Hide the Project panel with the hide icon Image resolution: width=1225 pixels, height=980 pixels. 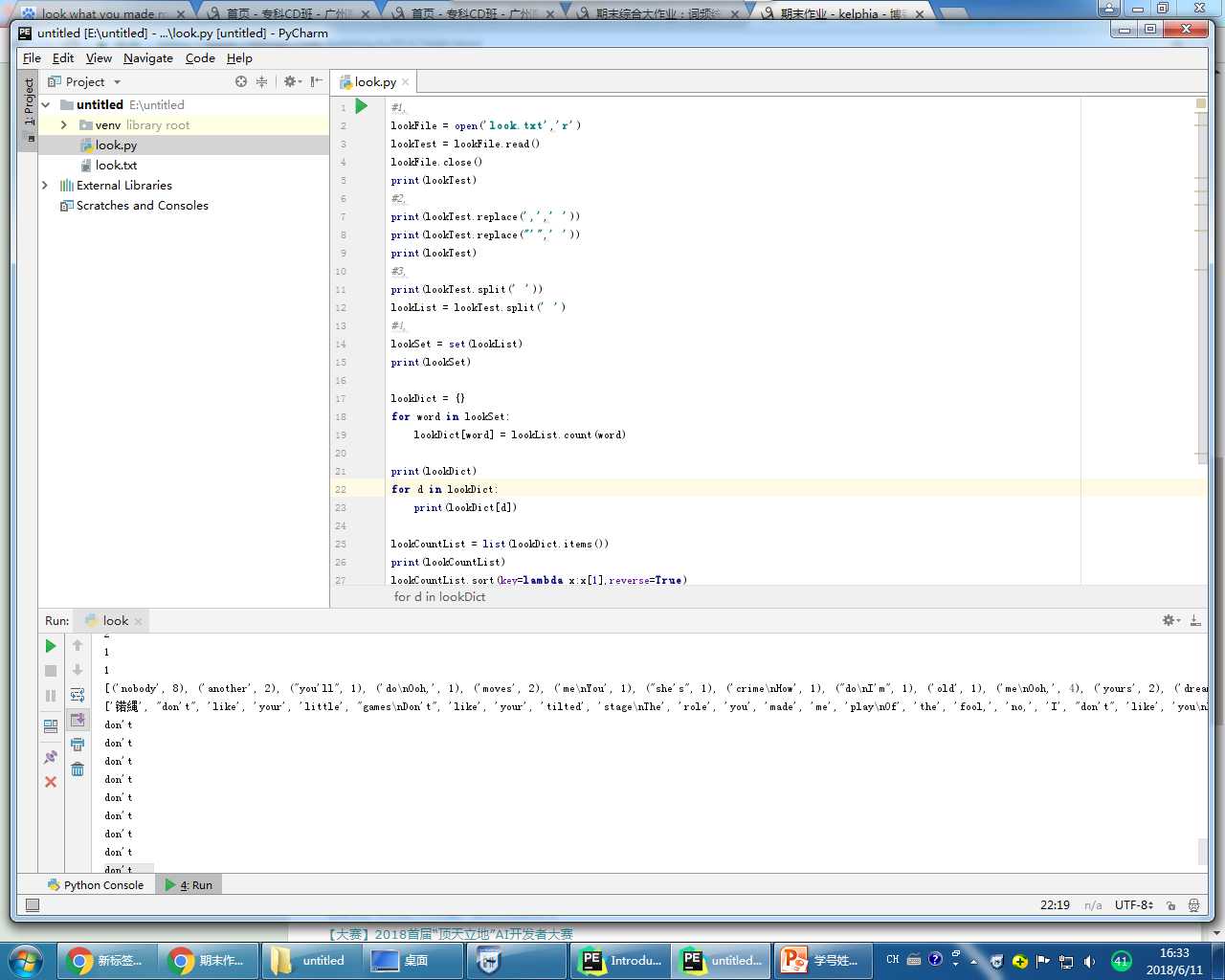coord(316,81)
